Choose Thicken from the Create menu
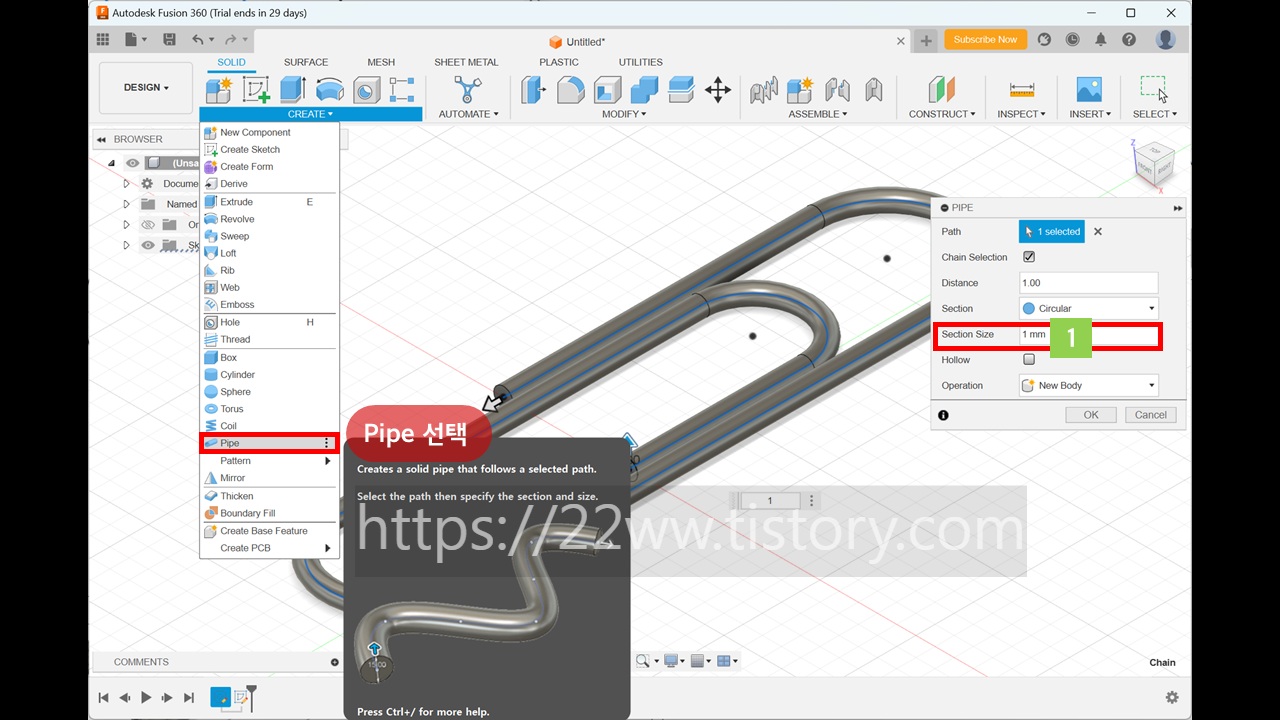1280x720 pixels. tap(269, 496)
